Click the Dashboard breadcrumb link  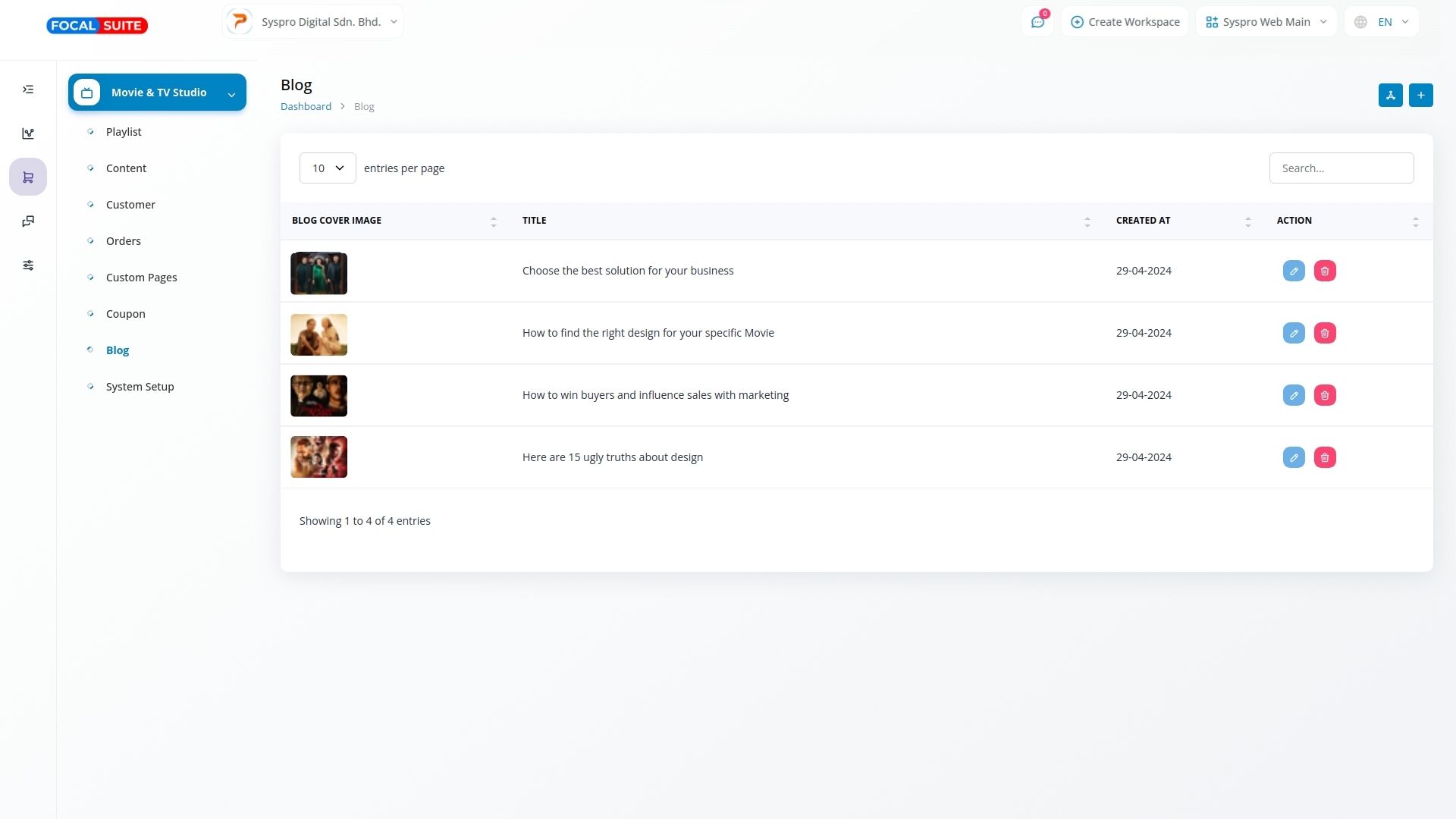[306, 107]
